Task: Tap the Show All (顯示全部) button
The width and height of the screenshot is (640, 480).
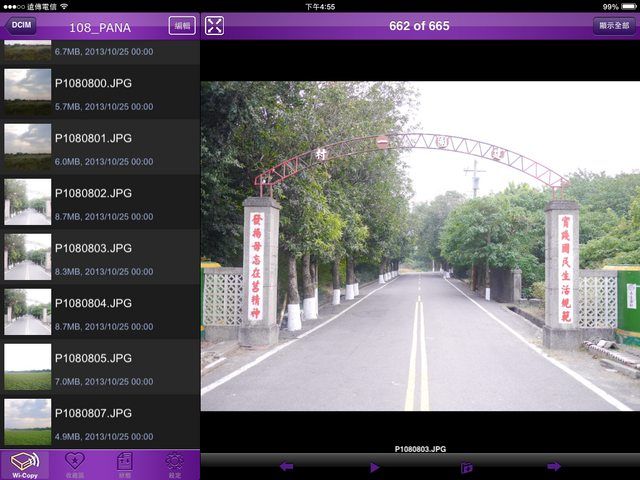Action: pos(613,26)
